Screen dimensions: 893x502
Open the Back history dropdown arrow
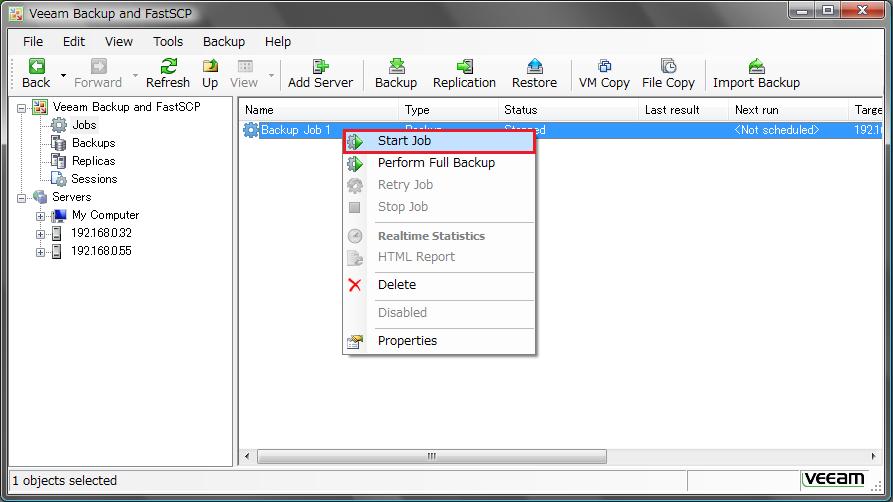[63, 75]
